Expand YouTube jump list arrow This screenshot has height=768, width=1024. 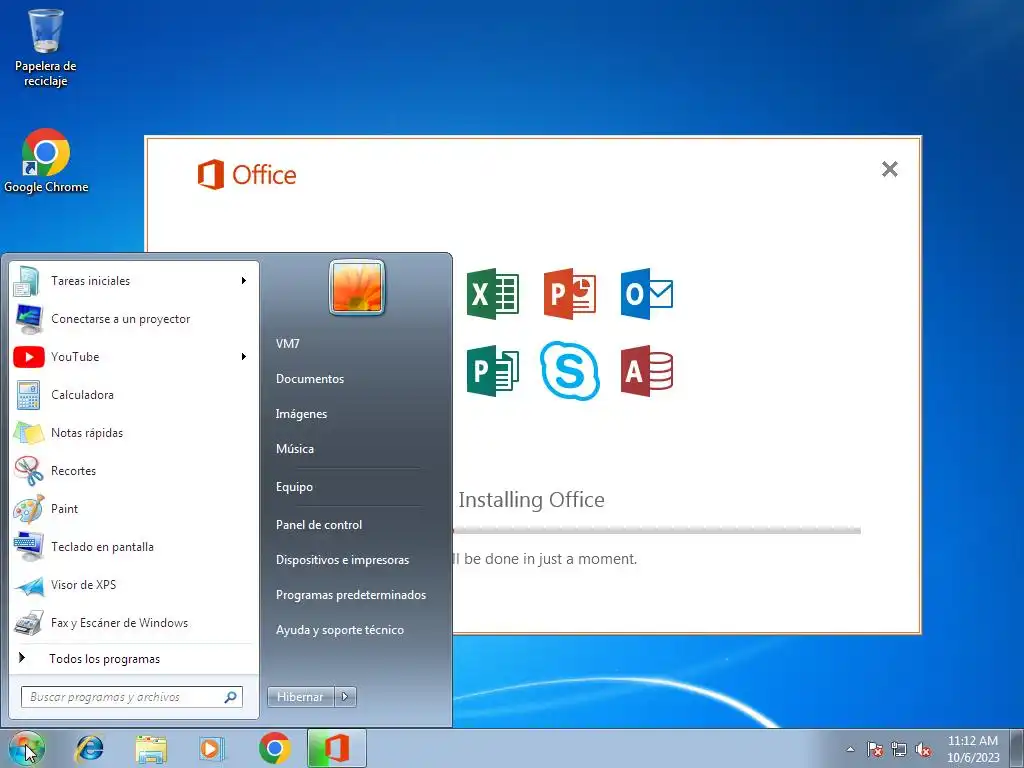pos(244,357)
